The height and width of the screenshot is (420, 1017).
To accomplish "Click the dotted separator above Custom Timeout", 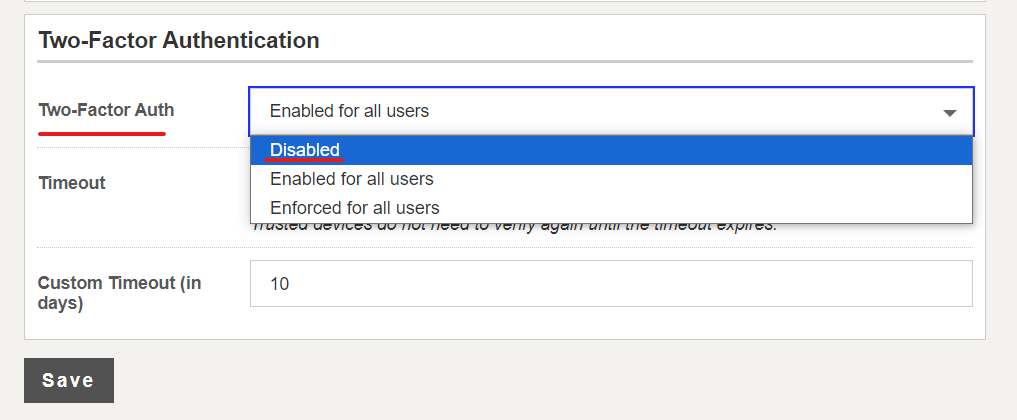I will point(505,248).
